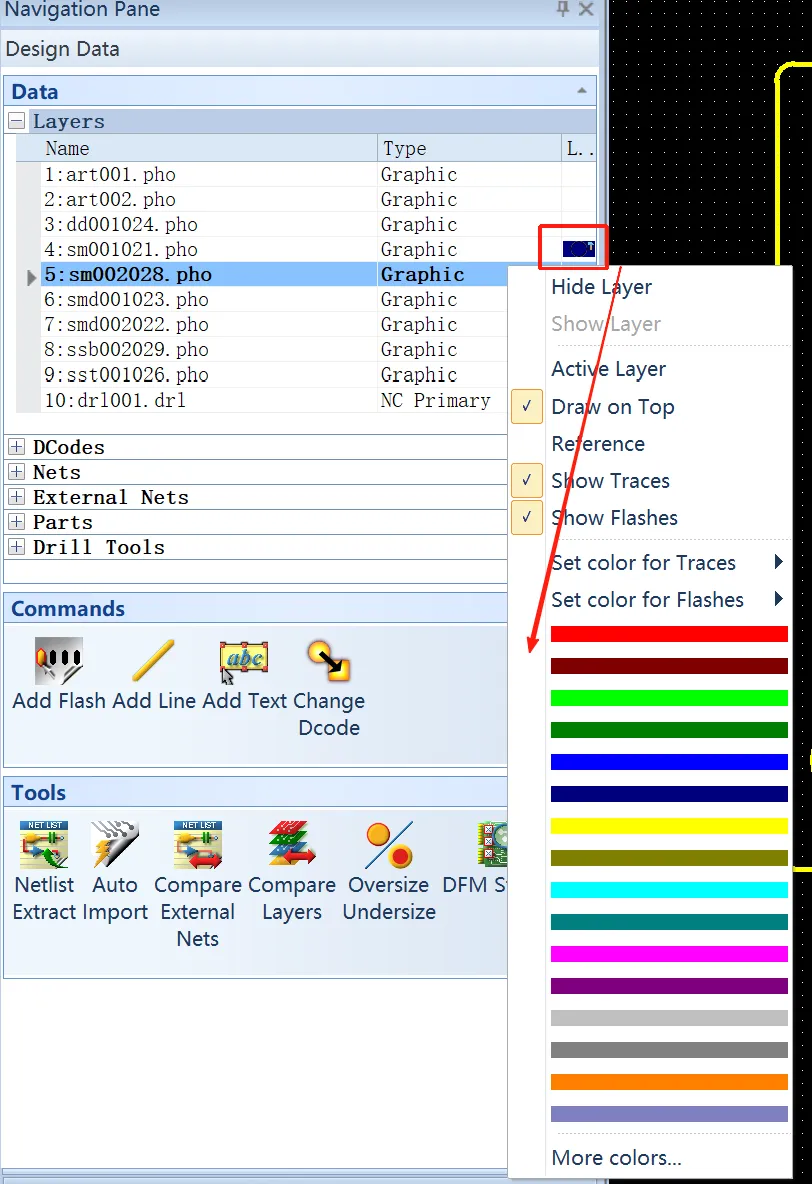Open the Netlist Extract tool
This screenshot has height=1184, width=812.
click(45, 845)
